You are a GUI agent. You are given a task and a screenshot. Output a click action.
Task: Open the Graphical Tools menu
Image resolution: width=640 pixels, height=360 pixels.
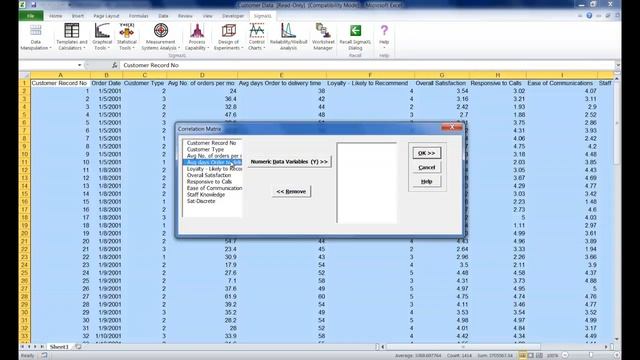pos(102,38)
